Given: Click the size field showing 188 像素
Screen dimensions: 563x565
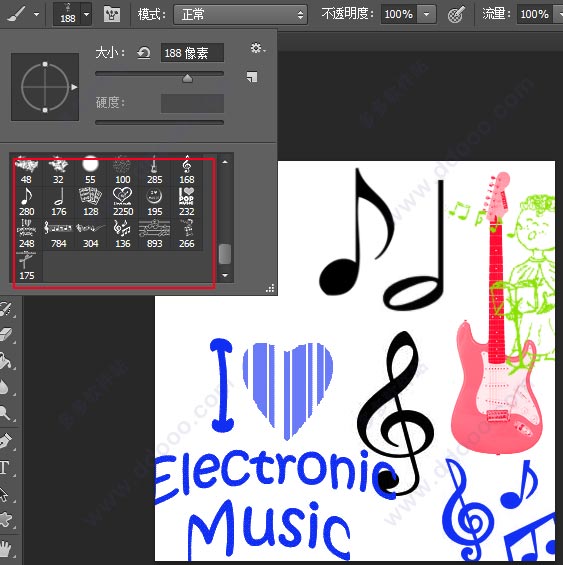Looking at the screenshot, I should tap(192, 53).
